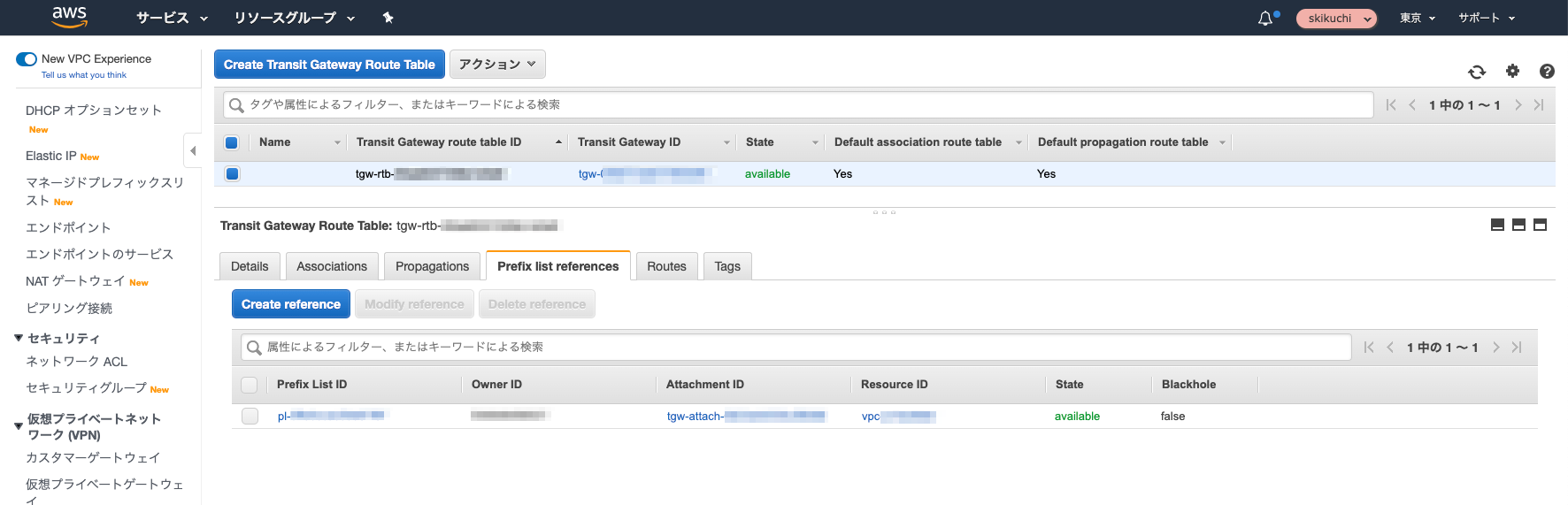Viewport: 1568px width, 505px height.
Task: Click Create Transit Gateway Route Table button
Action: point(329,65)
